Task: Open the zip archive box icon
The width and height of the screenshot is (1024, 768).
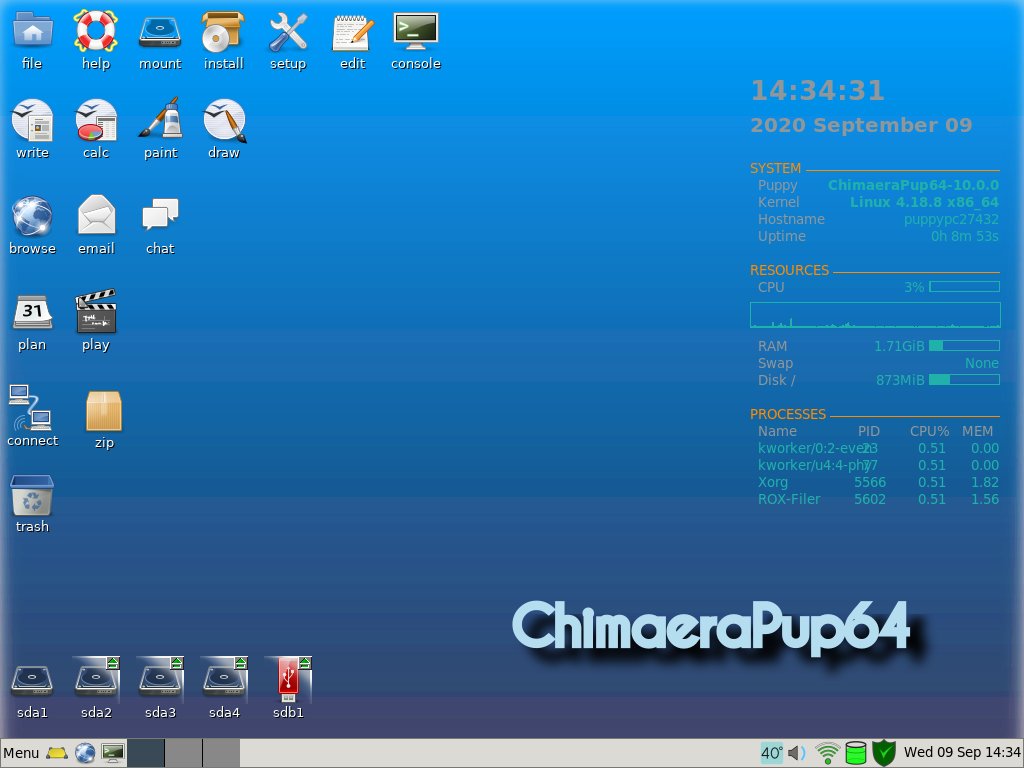Action: click(104, 411)
